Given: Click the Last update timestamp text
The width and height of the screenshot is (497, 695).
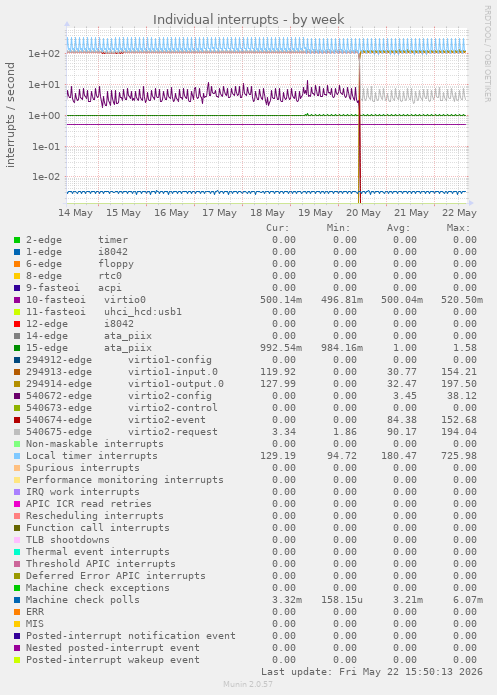Looking at the screenshot, I should pos(372,672).
